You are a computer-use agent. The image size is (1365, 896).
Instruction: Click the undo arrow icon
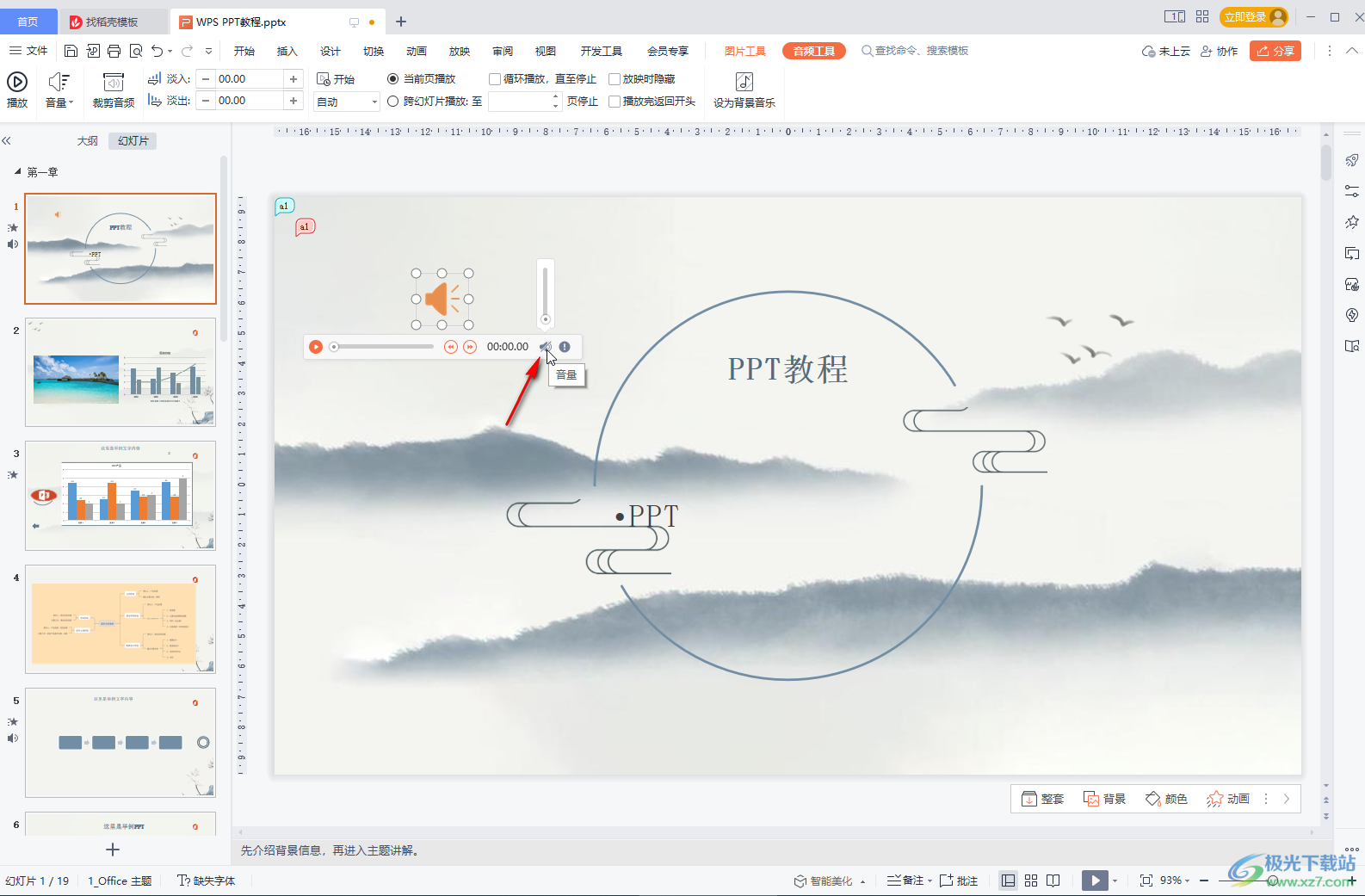point(157,51)
